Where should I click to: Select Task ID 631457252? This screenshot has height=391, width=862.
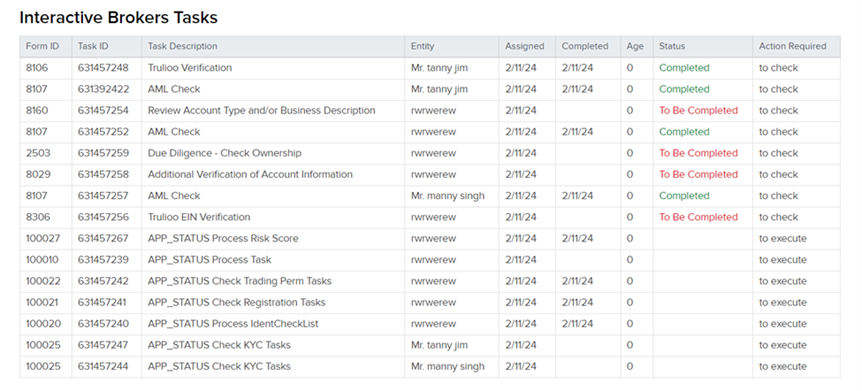point(103,132)
